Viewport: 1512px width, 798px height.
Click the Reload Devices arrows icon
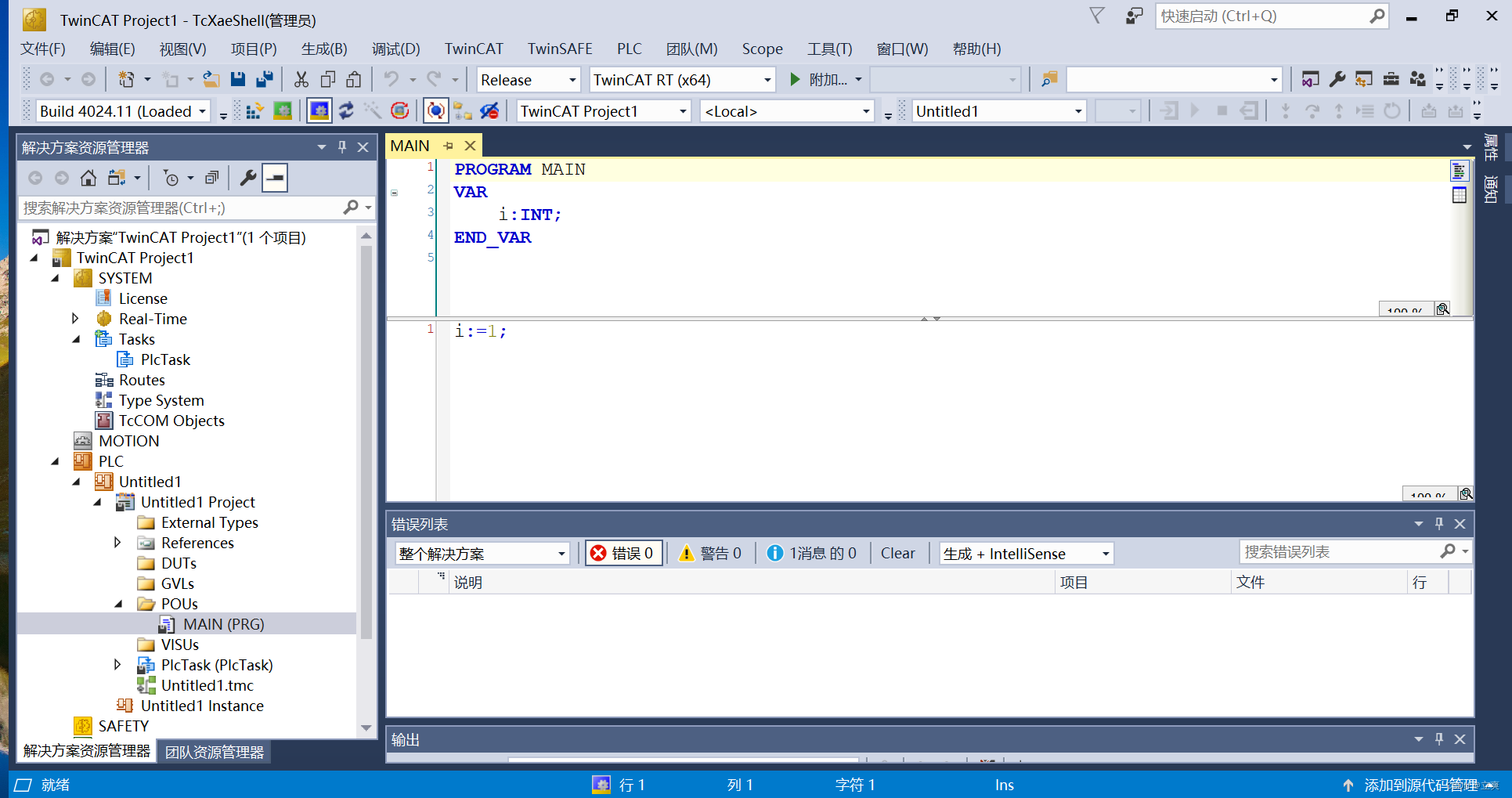pyautogui.click(x=346, y=111)
